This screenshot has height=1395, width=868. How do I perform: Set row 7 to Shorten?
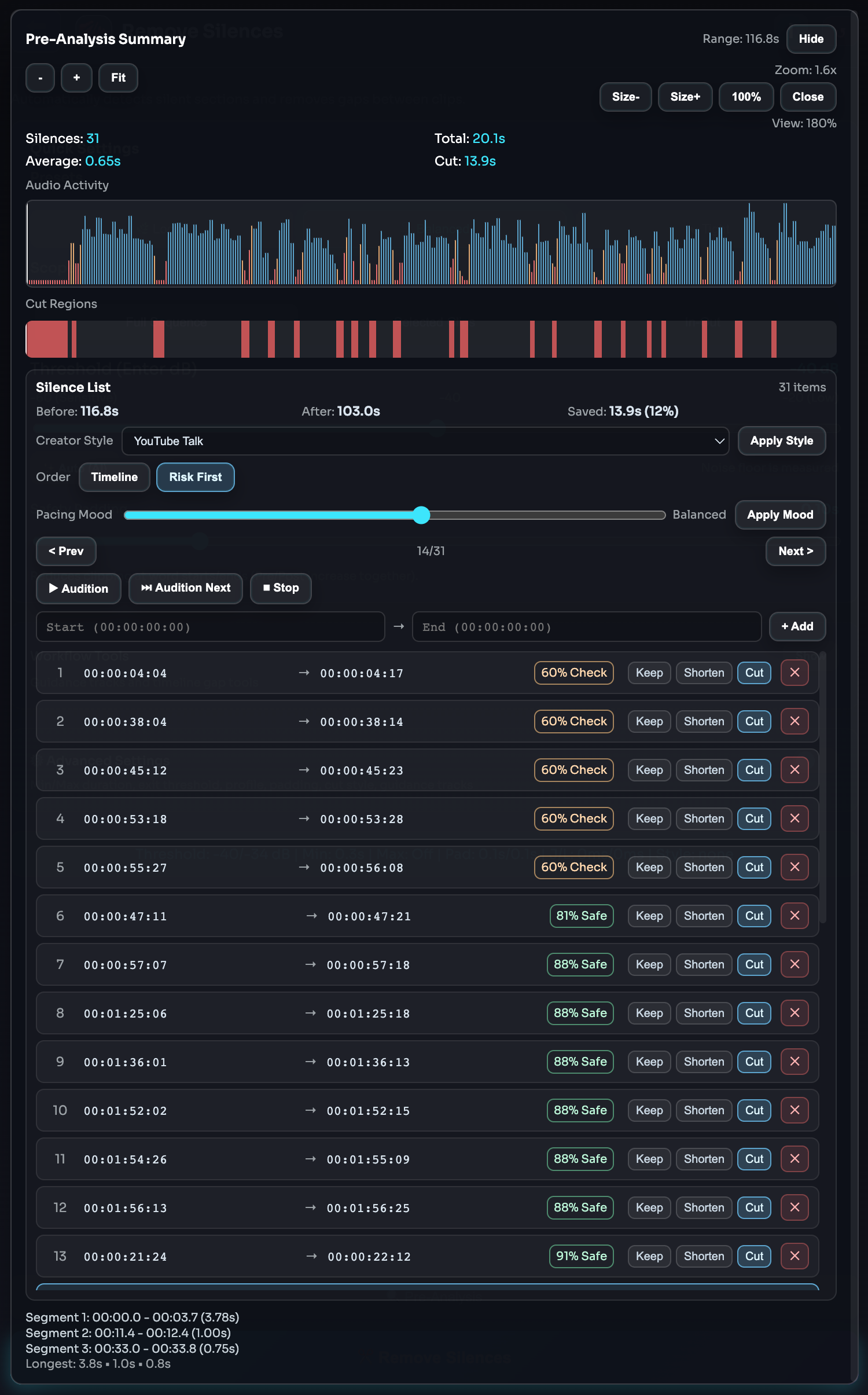point(704,964)
